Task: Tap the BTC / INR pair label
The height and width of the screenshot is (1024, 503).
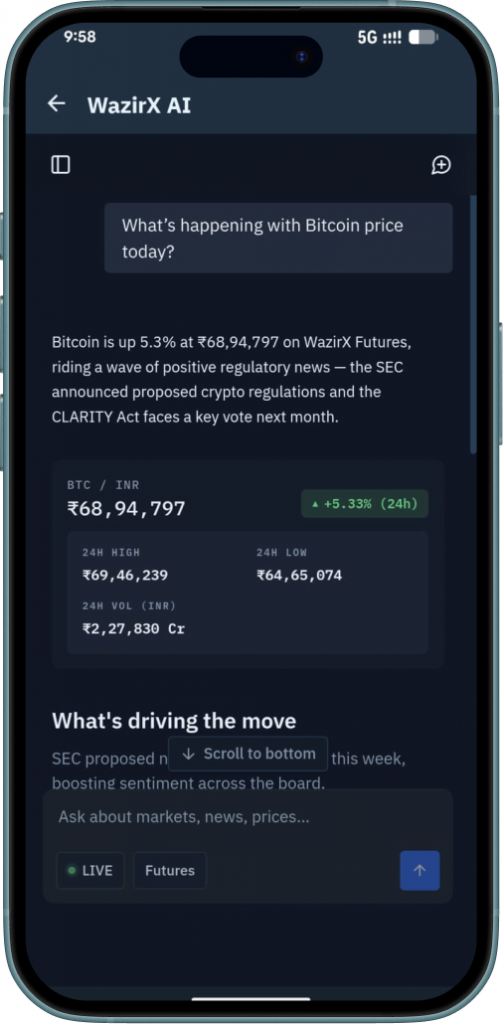Action: click(x=103, y=485)
